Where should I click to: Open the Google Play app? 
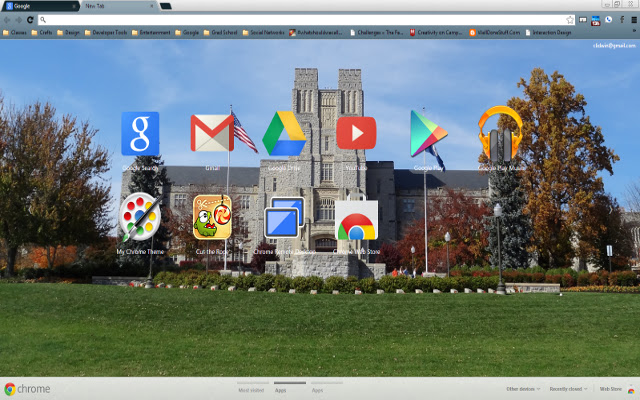pyautogui.click(x=429, y=133)
